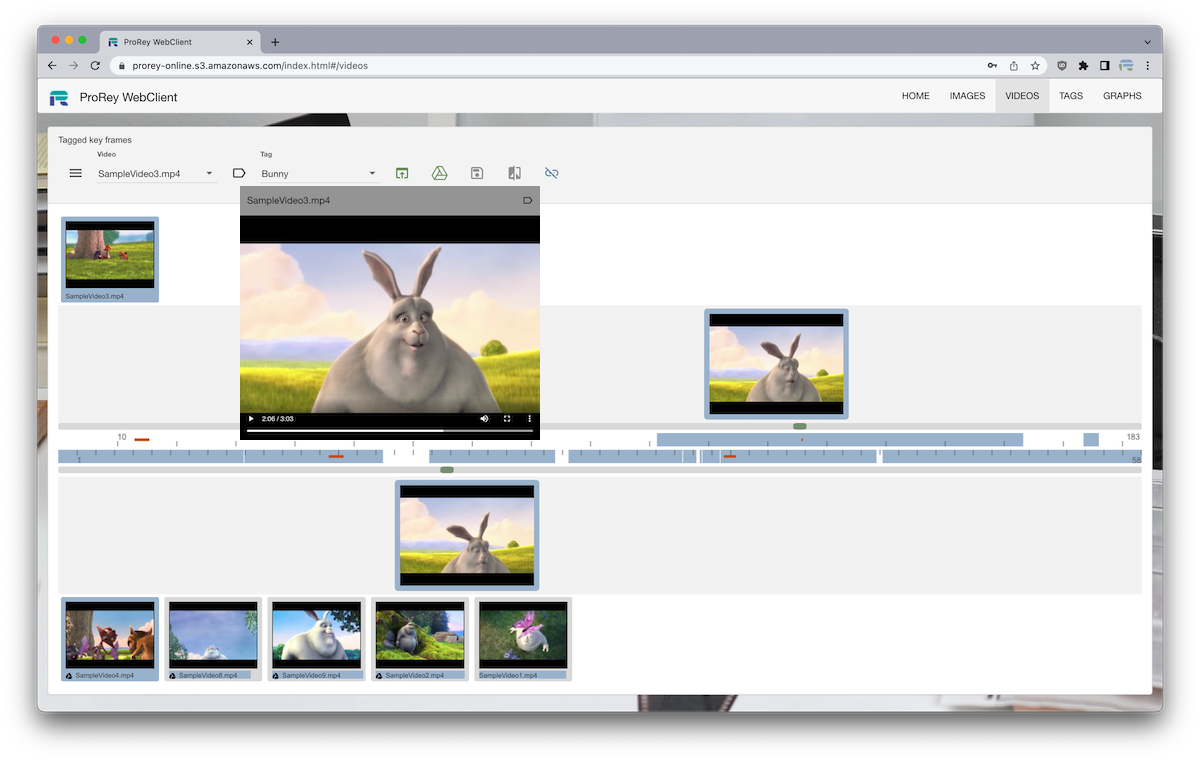Expand the tab search chevron

pos(1147,42)
